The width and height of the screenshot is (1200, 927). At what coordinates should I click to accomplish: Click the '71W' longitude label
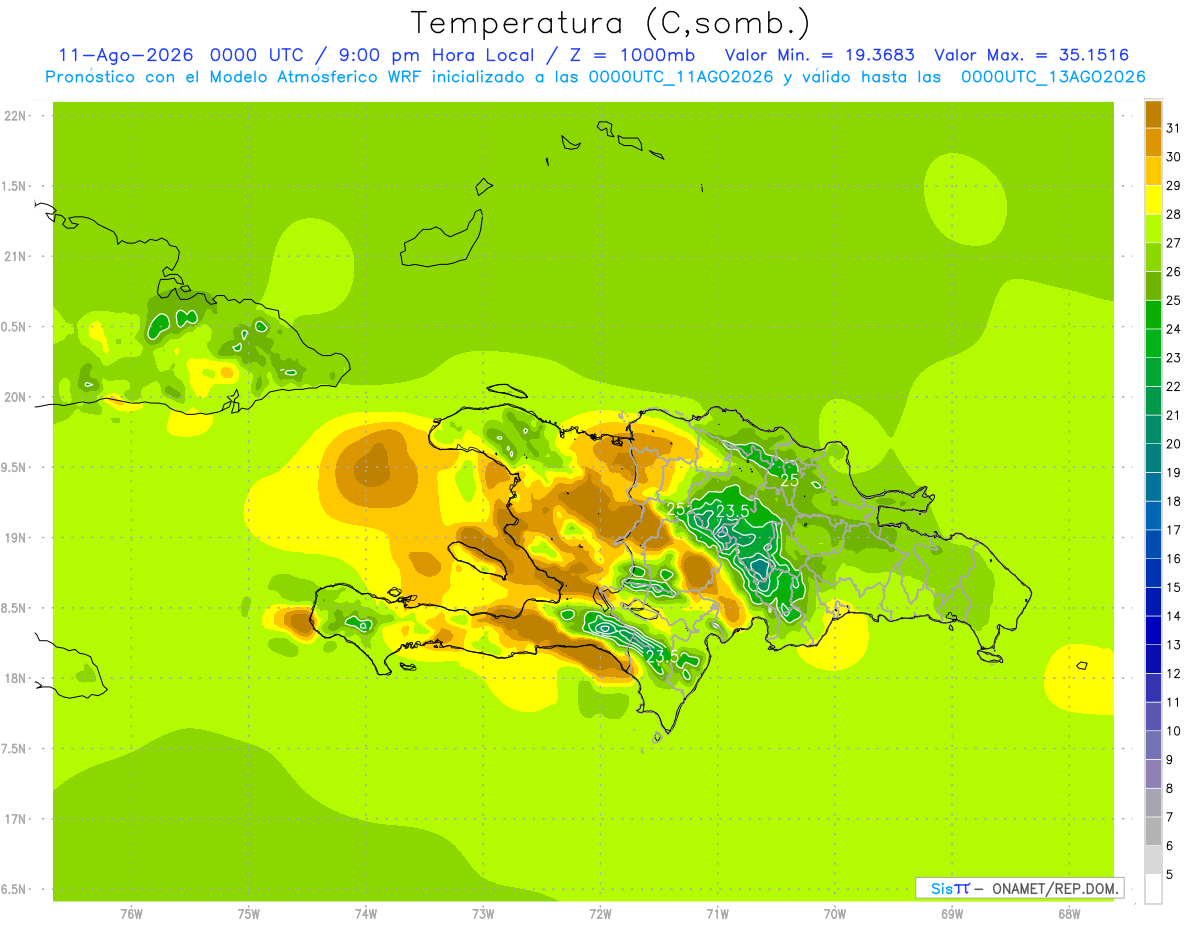(x=717, y=914)
